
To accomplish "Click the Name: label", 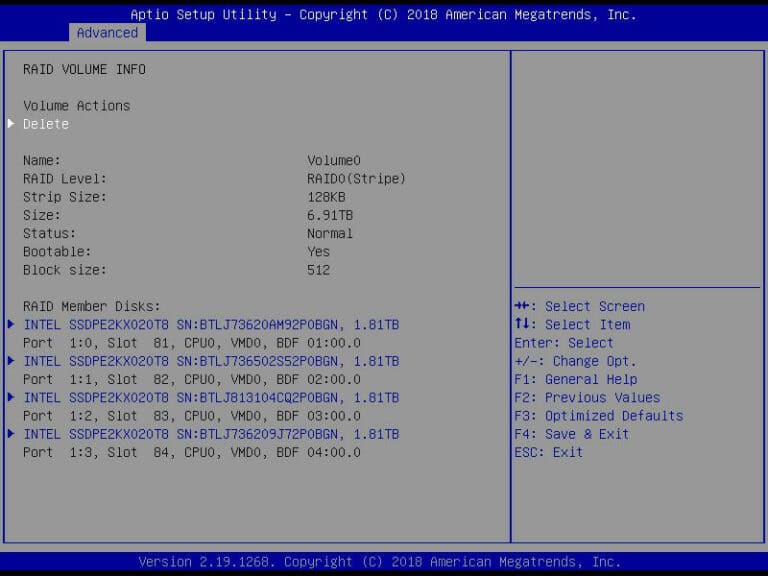I will tap(42, 161).
